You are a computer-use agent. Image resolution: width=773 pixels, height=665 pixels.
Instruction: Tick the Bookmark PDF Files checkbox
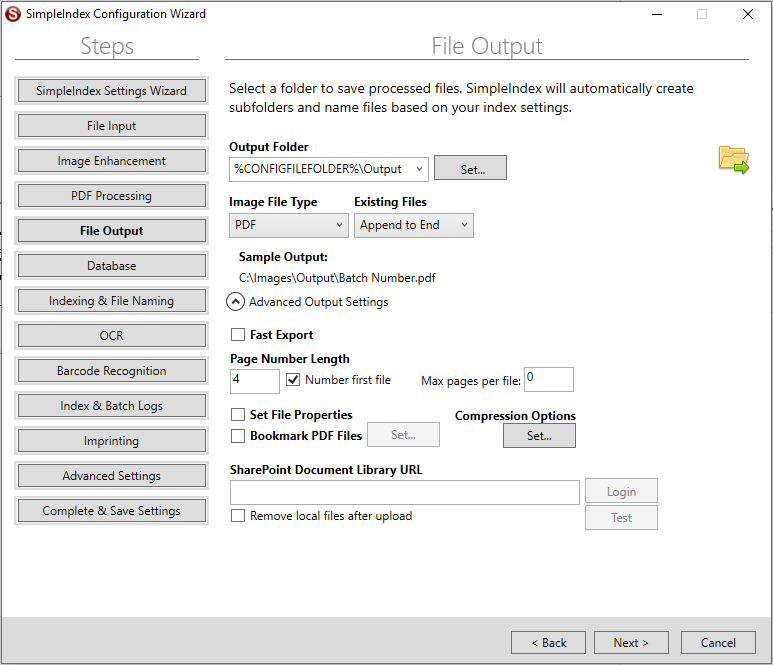pos(238,436)
